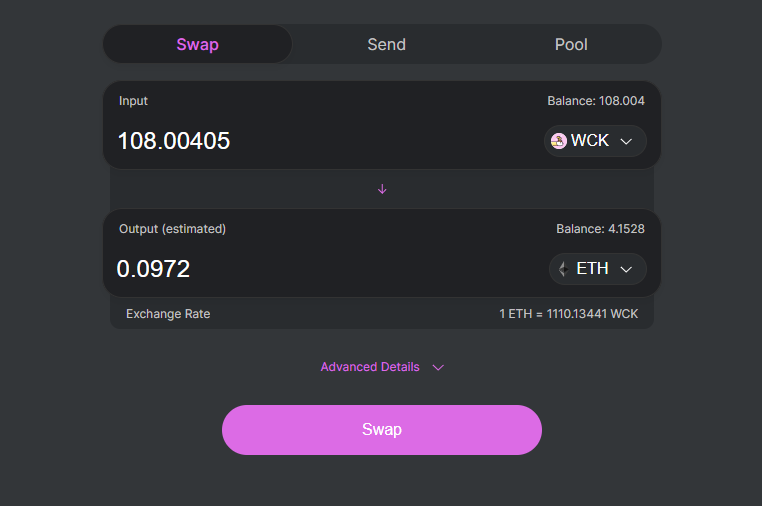762x506 pixels.
Task: Click the chevron next to Advanced Details
Action: coord(438,367)
